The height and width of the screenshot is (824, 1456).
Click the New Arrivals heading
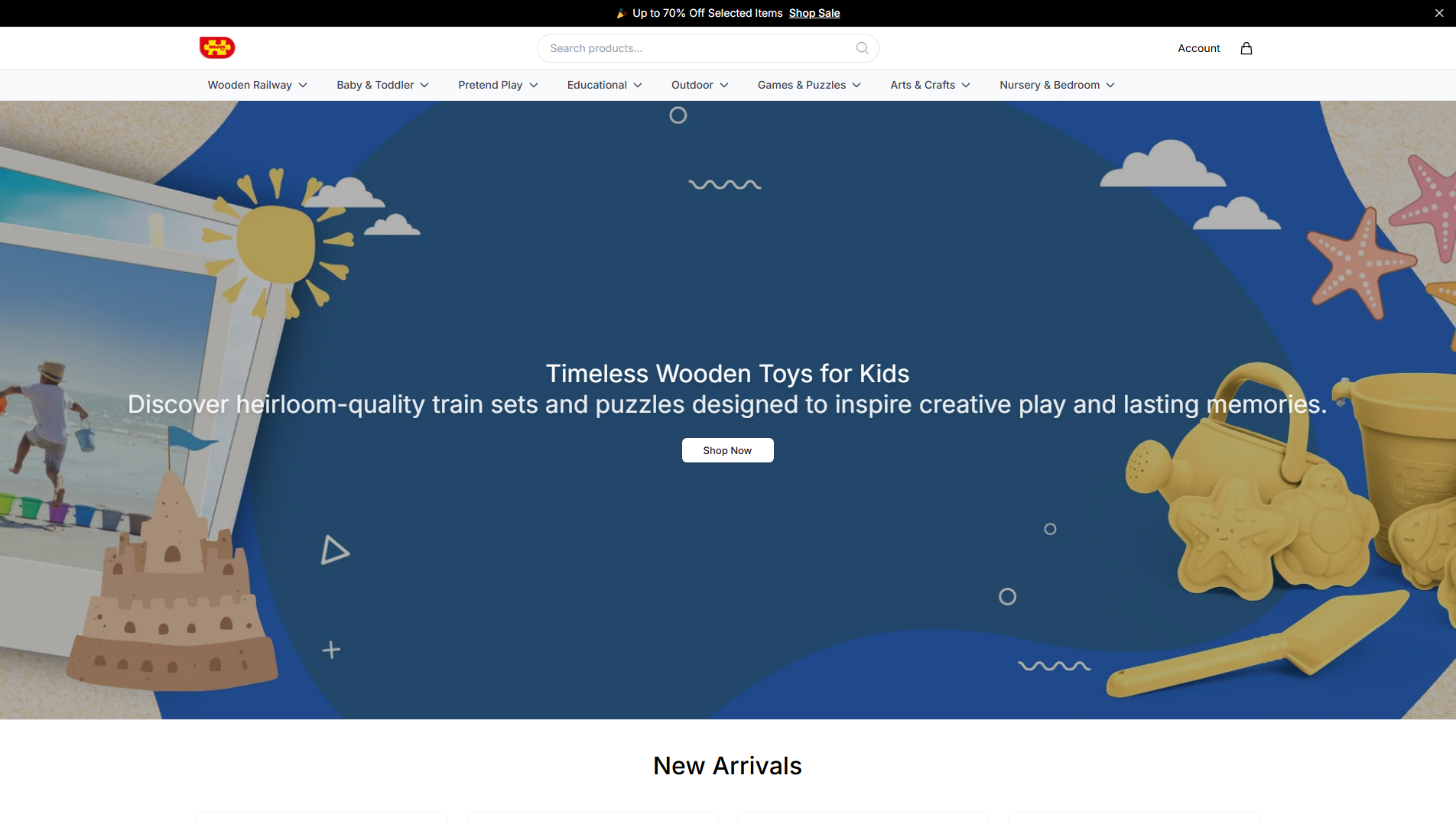point(727,765)
